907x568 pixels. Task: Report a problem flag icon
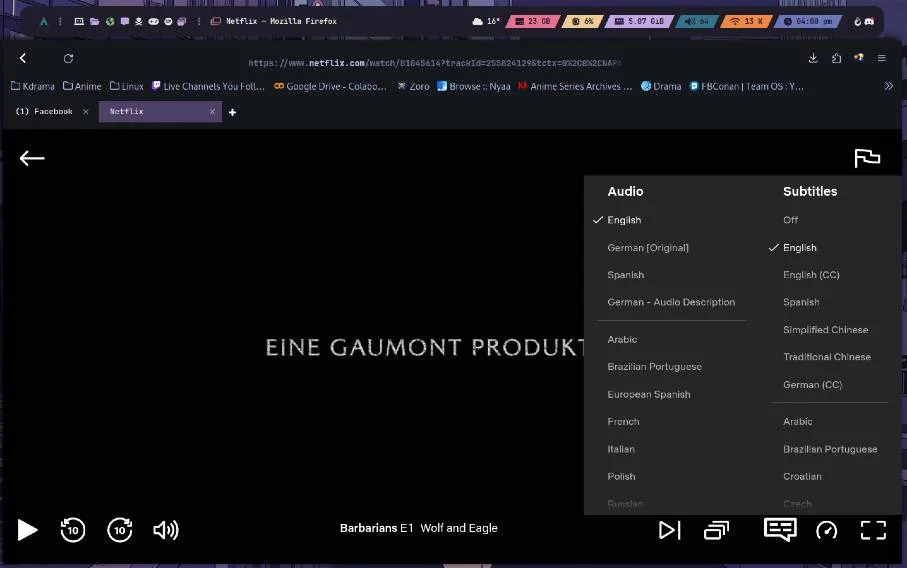(x=867, y=158)
